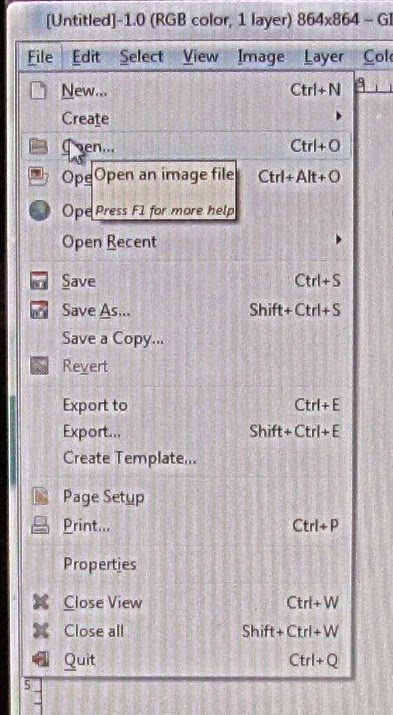Click the Save As disk icon
The height and width of the screenshot is (715, 393).
click(x=39, y=310)
